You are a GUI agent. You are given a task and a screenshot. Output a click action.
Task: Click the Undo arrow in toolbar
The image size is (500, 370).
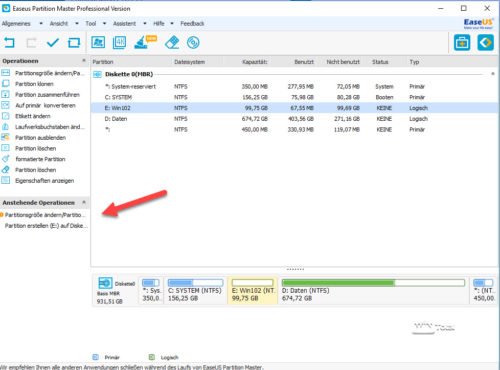click(9, 43)
